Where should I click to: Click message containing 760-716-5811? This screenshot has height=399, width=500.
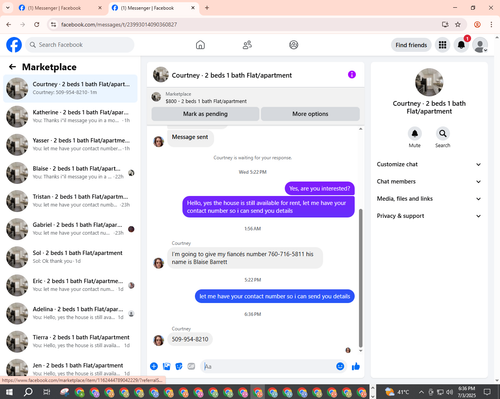245,258
